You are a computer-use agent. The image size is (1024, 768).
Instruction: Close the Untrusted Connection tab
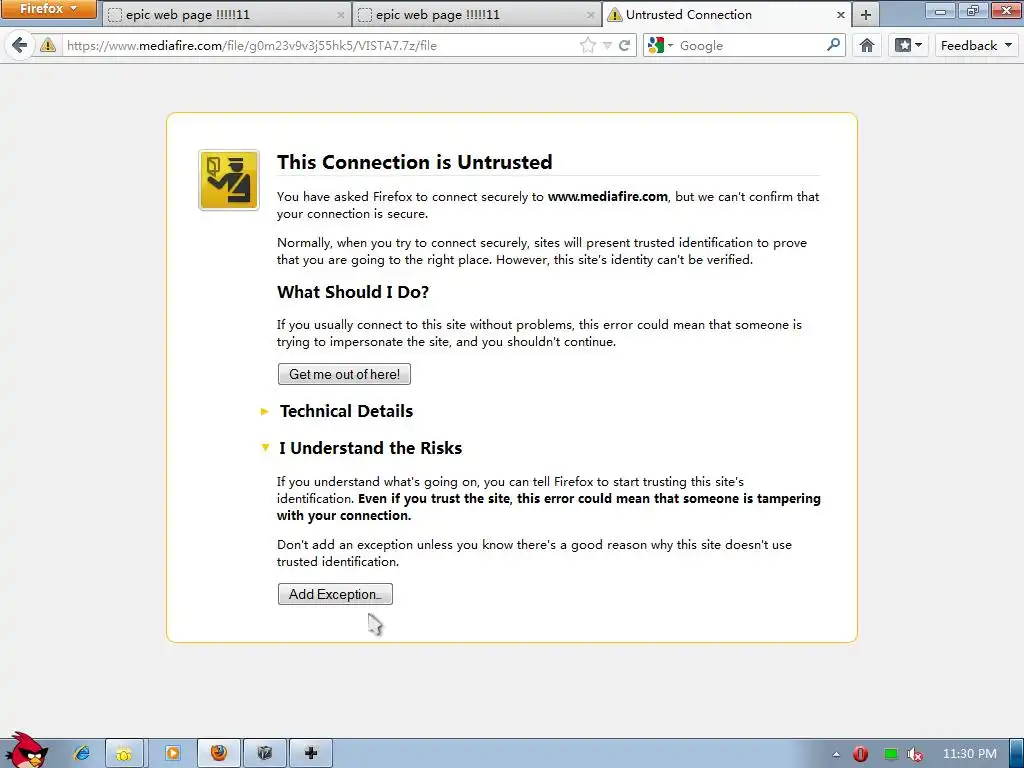tap(840, 14)
